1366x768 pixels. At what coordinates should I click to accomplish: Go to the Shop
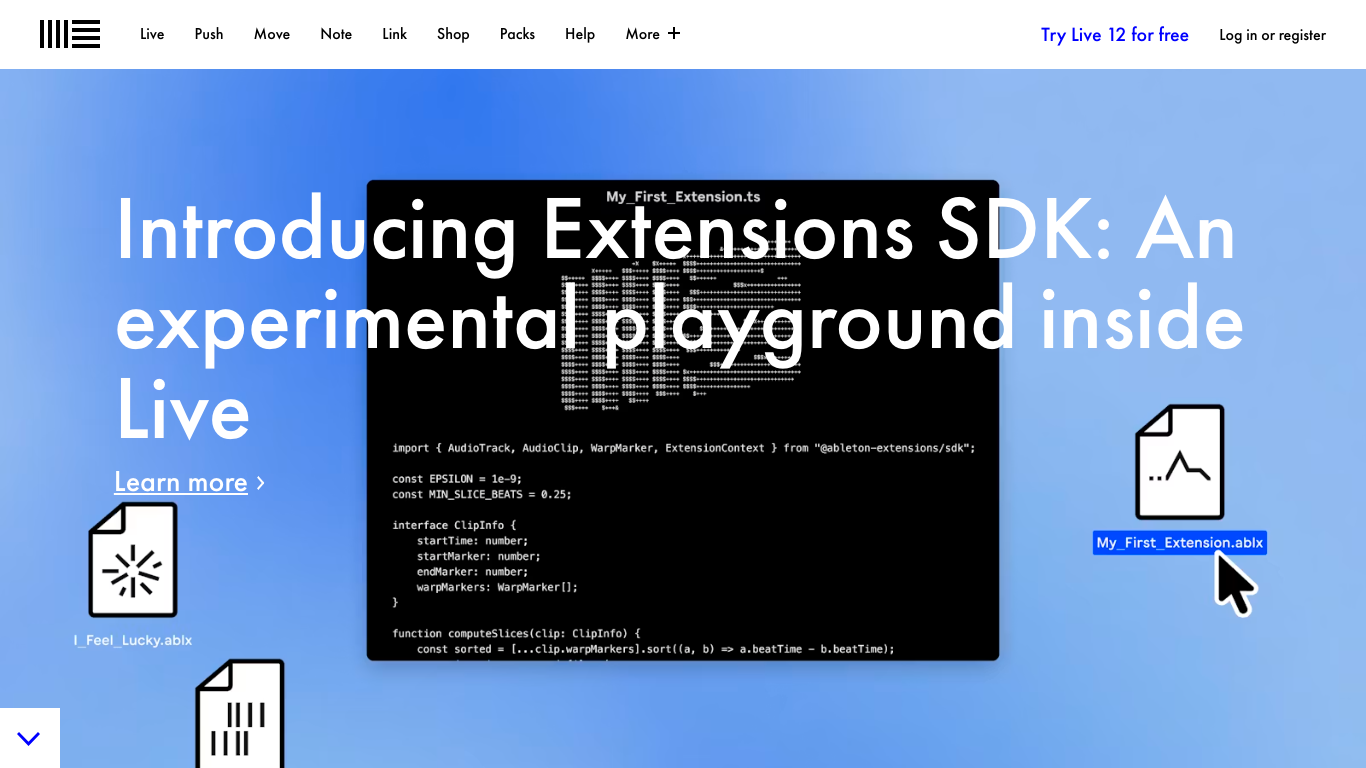(453, 34)
